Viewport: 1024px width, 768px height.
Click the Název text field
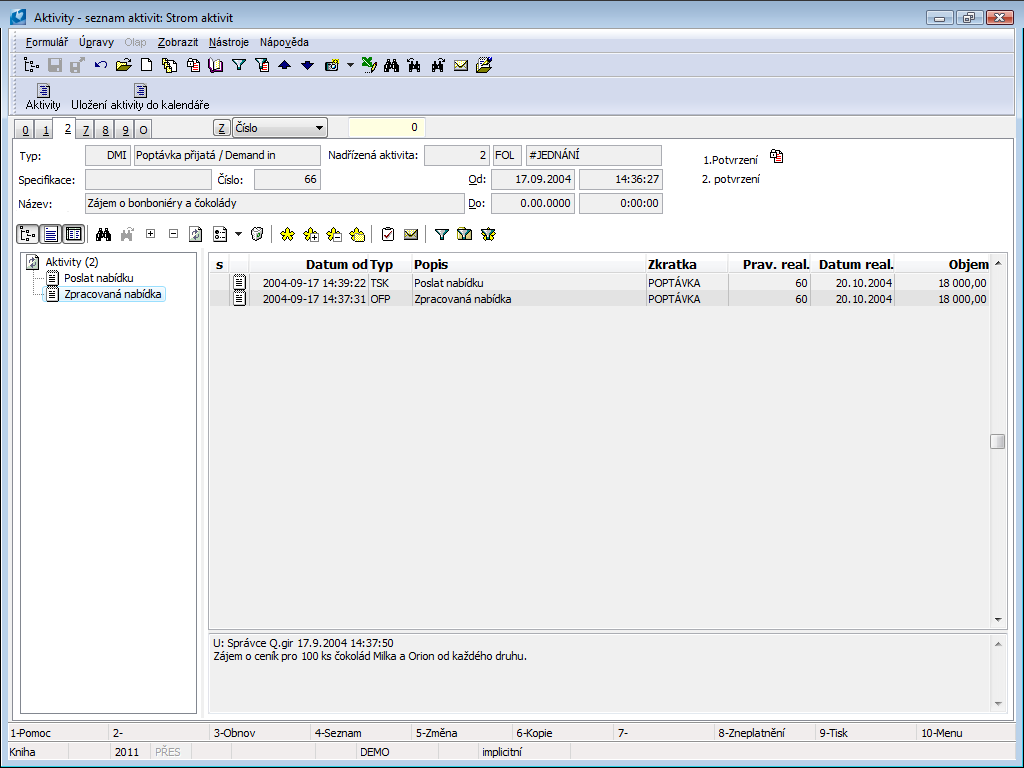[275, 204]
